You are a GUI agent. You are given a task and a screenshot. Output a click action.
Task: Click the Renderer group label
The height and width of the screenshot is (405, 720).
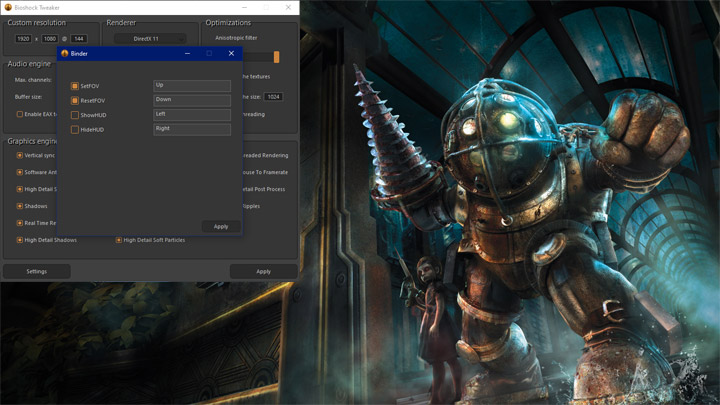coord(121,22)
